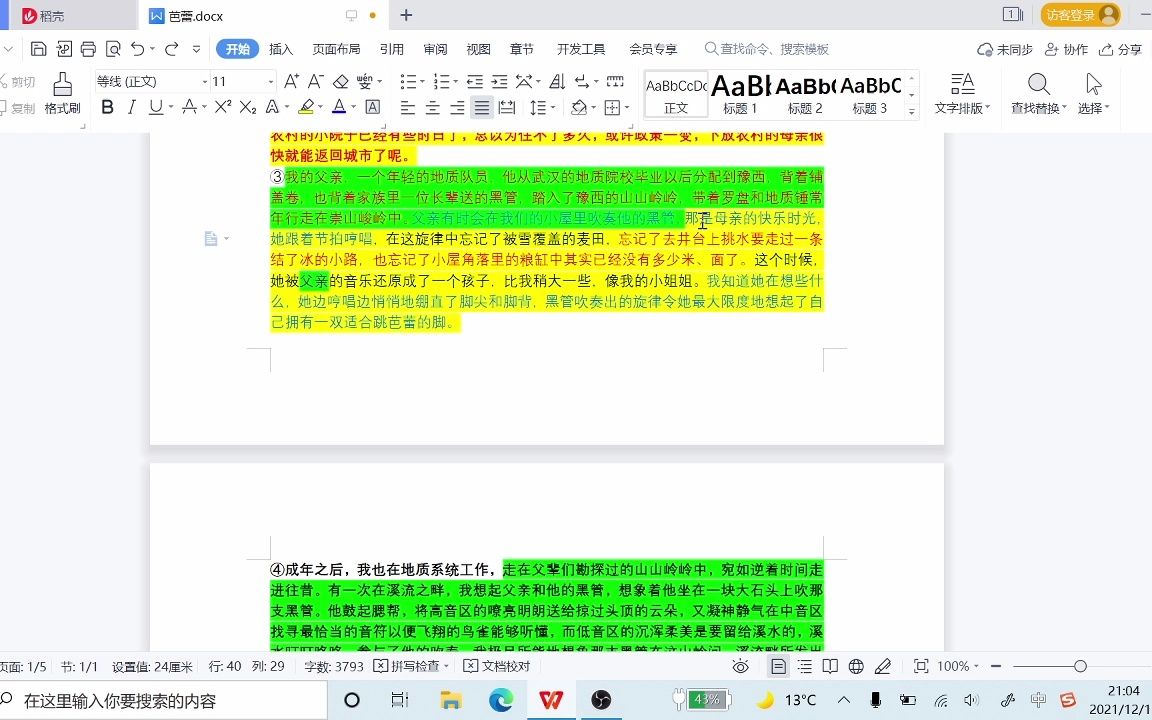Open the font size dropdown
The height and width of the screenshot is (720, 1152).
[270, 81]
